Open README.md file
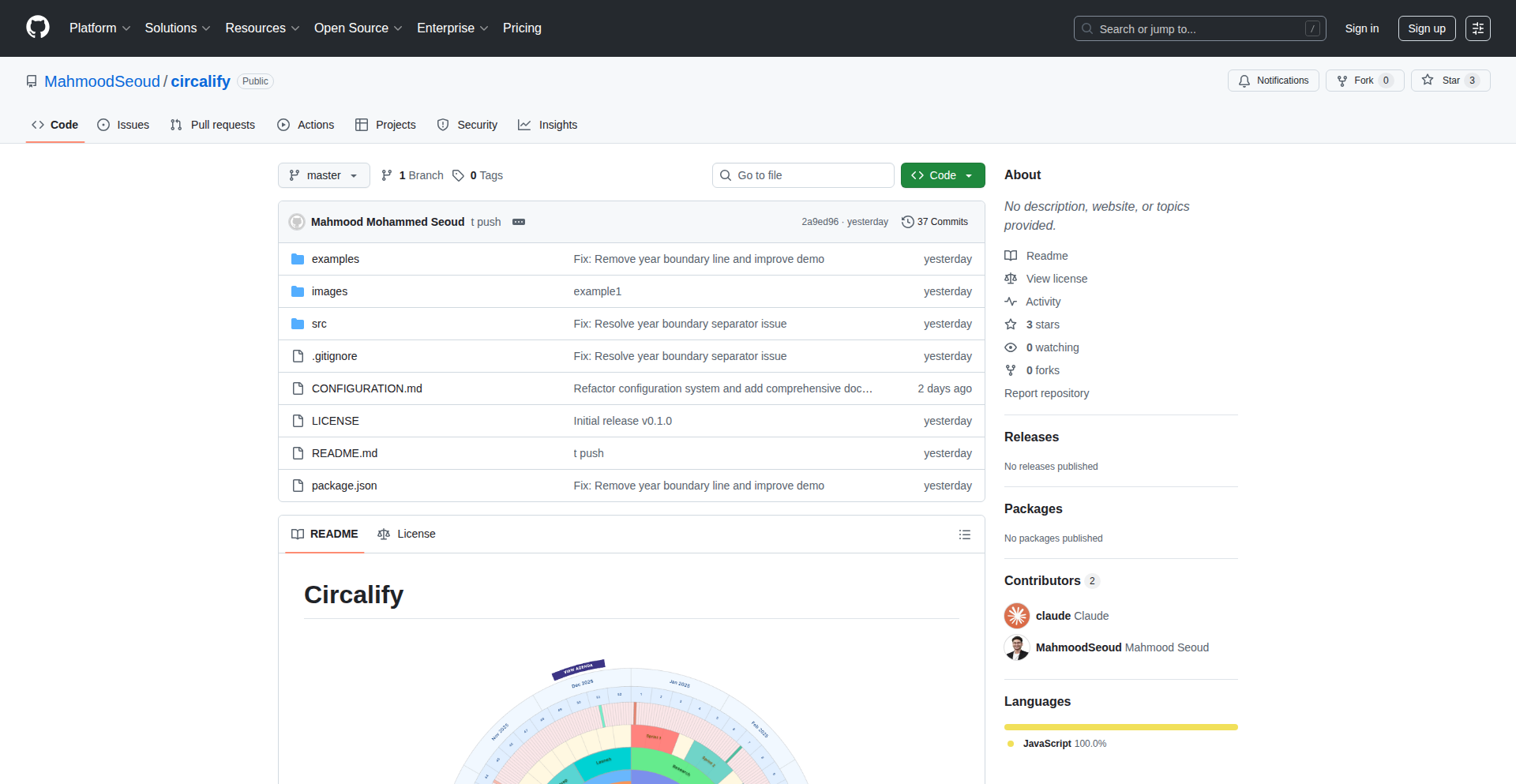Screen dimensions: 1516x784 344,453
